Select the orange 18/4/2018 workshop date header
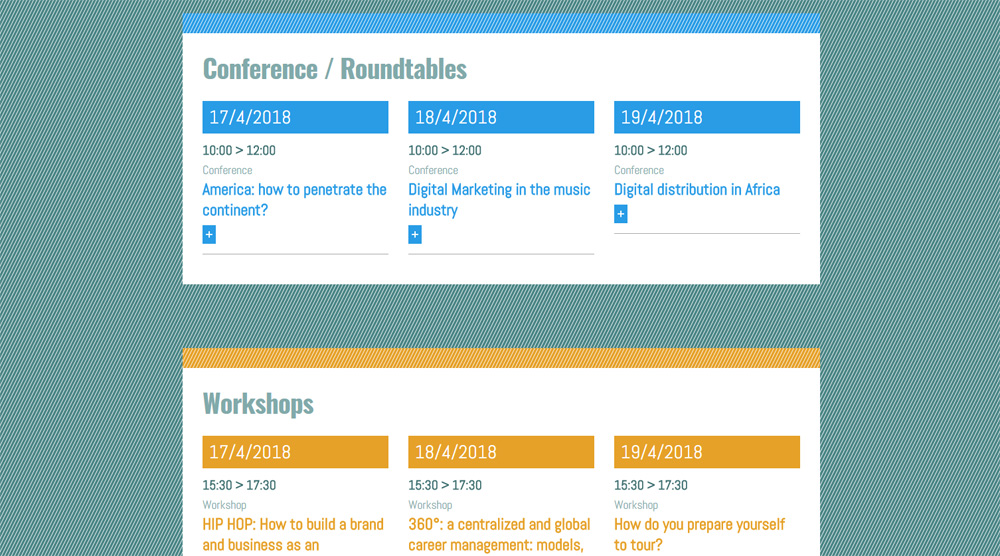Viewport: 1000px width, 556px height. (501, 452)
